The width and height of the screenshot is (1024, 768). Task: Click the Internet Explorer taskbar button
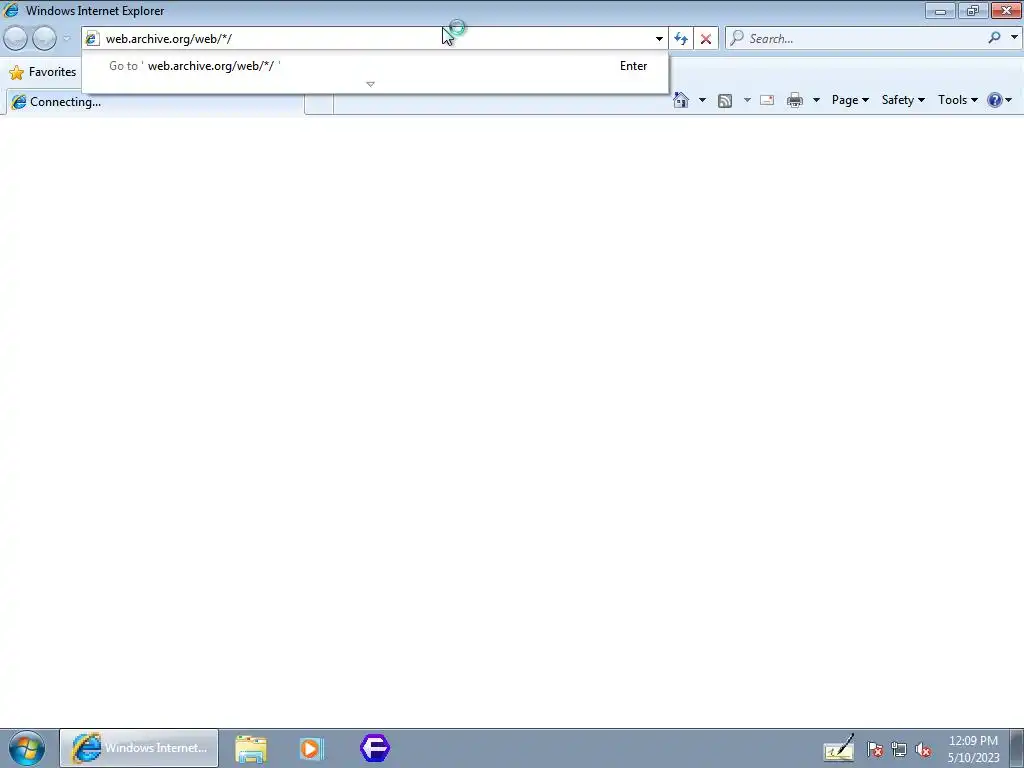coord(139,748)
